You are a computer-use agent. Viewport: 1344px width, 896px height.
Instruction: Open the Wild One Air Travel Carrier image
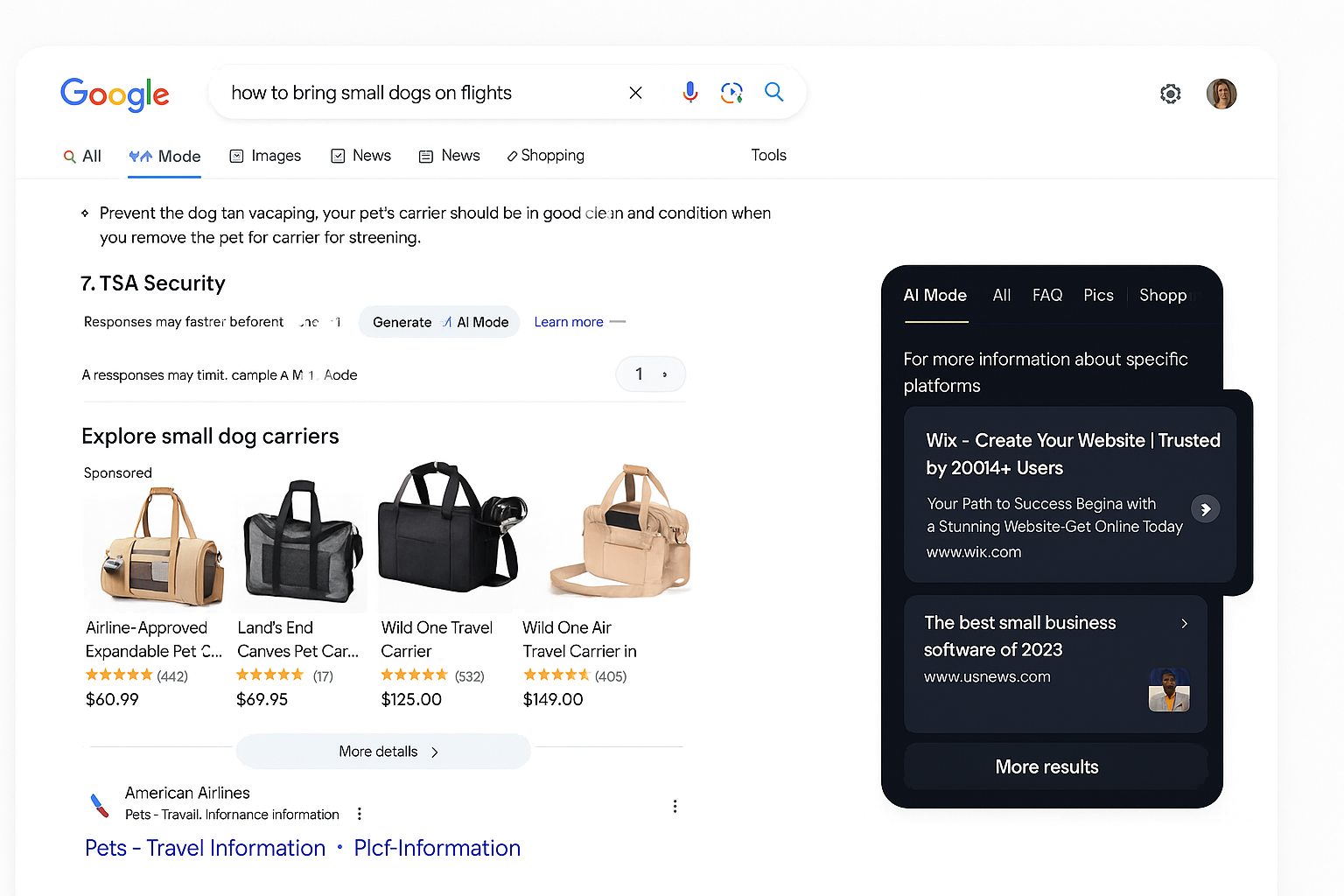pos(620,532)
